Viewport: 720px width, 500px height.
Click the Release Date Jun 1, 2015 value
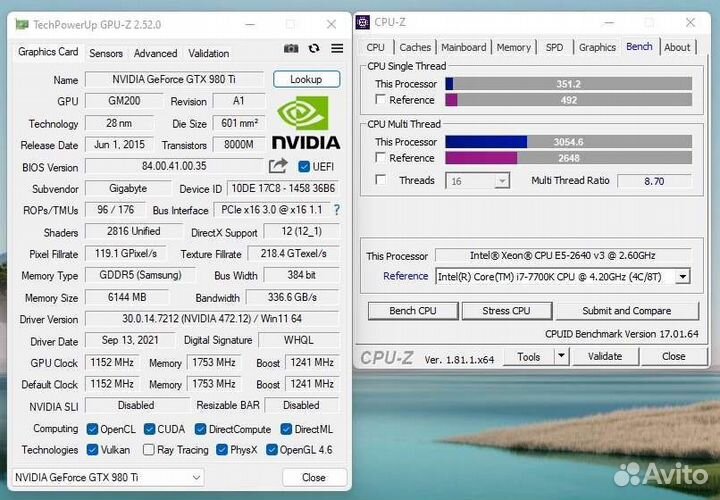coord(119,145)
